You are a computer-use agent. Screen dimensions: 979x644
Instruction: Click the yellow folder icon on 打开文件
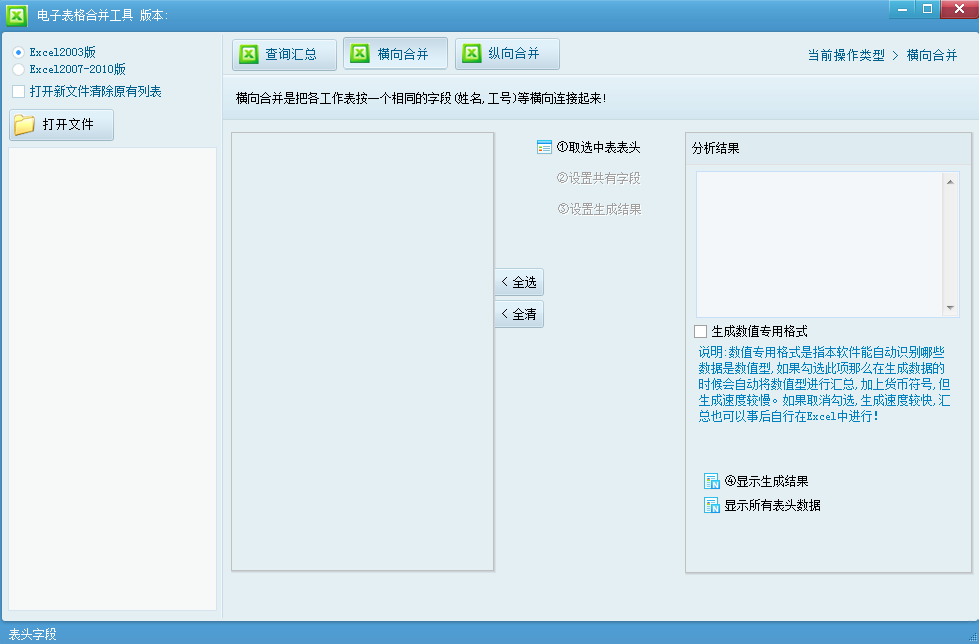pyautogui.click(x=25, y=125)
